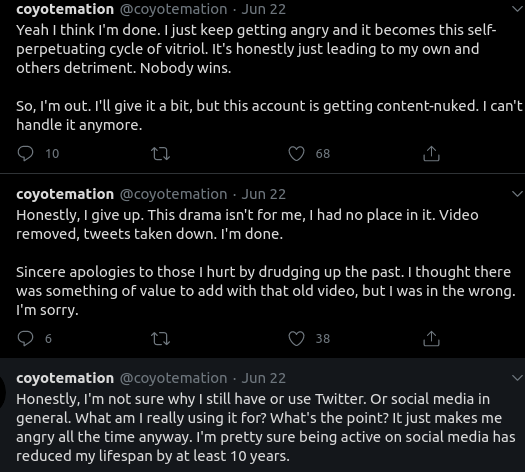Retweet the "Honestly, I give up" tweet

[x=161, y=339]
